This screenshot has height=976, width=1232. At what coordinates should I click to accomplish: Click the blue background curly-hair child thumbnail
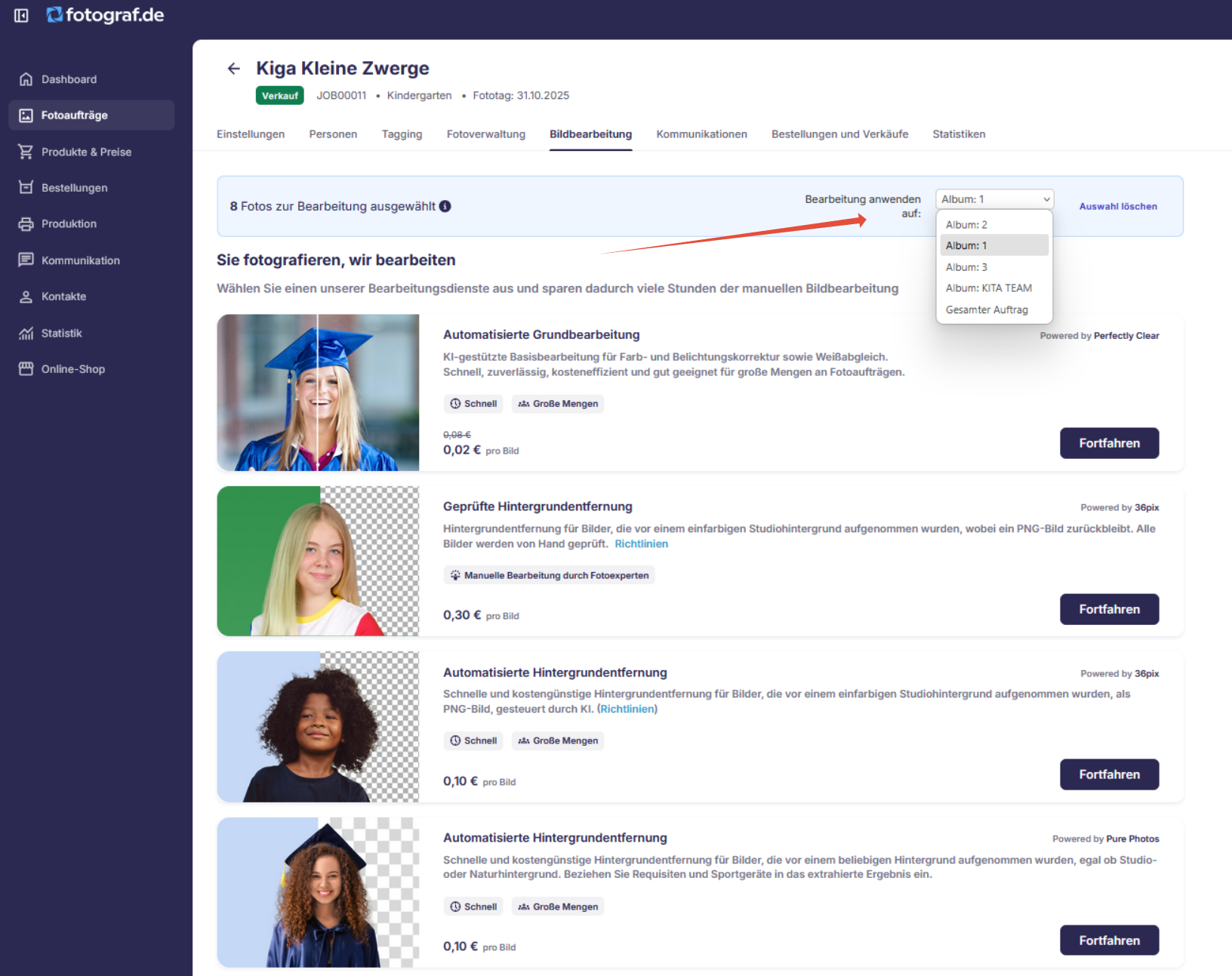(x=318, y=727)
